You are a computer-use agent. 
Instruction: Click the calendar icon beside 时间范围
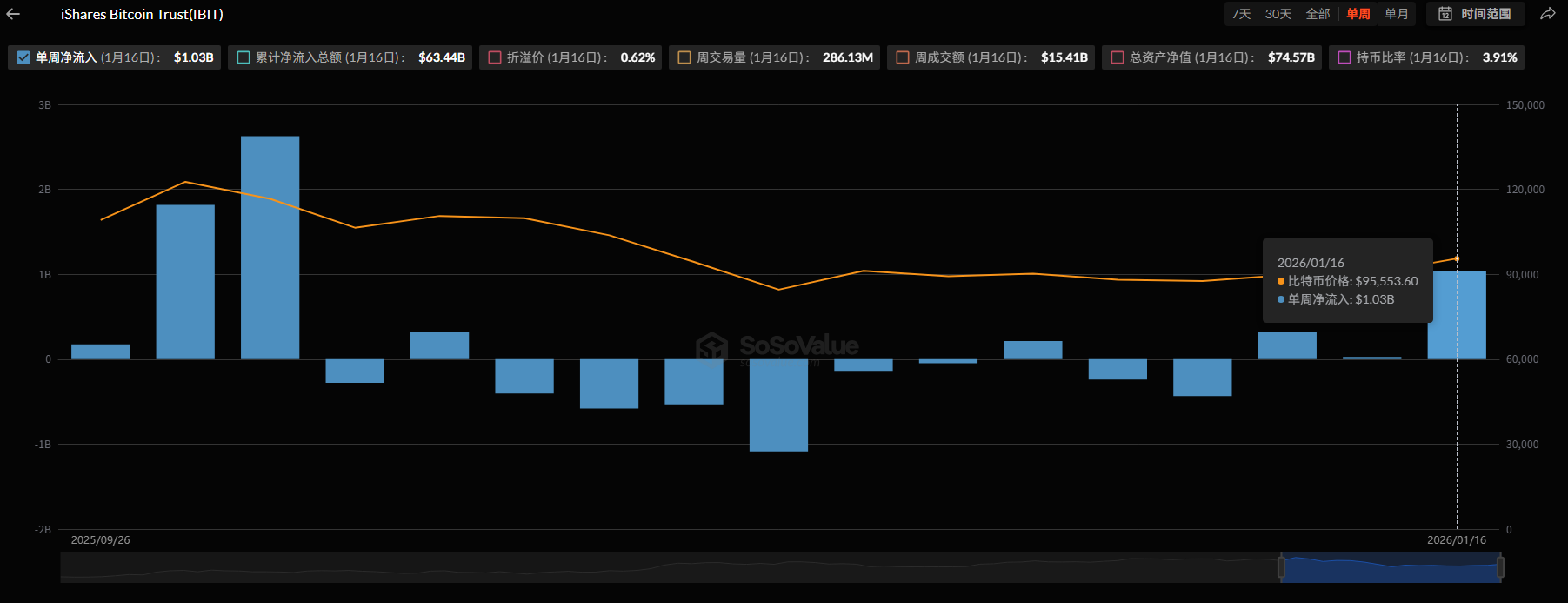click(1445, 14)
